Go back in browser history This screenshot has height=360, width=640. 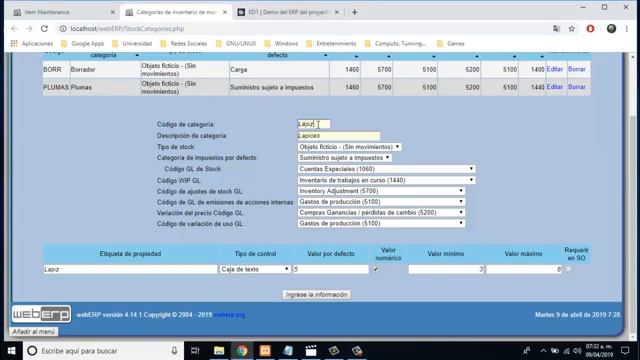coord(14,29)
